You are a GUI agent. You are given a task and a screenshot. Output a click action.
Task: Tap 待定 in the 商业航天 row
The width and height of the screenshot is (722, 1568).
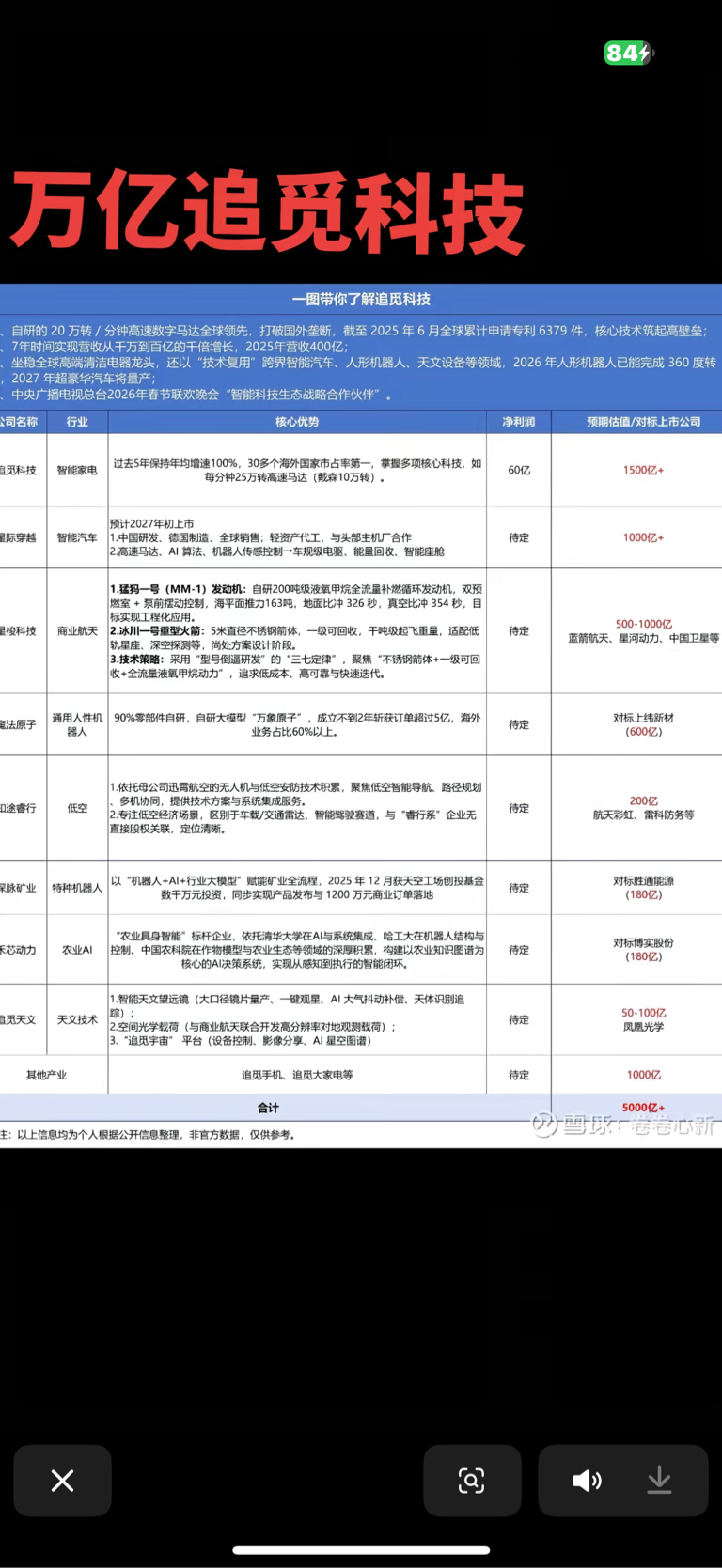519,630
